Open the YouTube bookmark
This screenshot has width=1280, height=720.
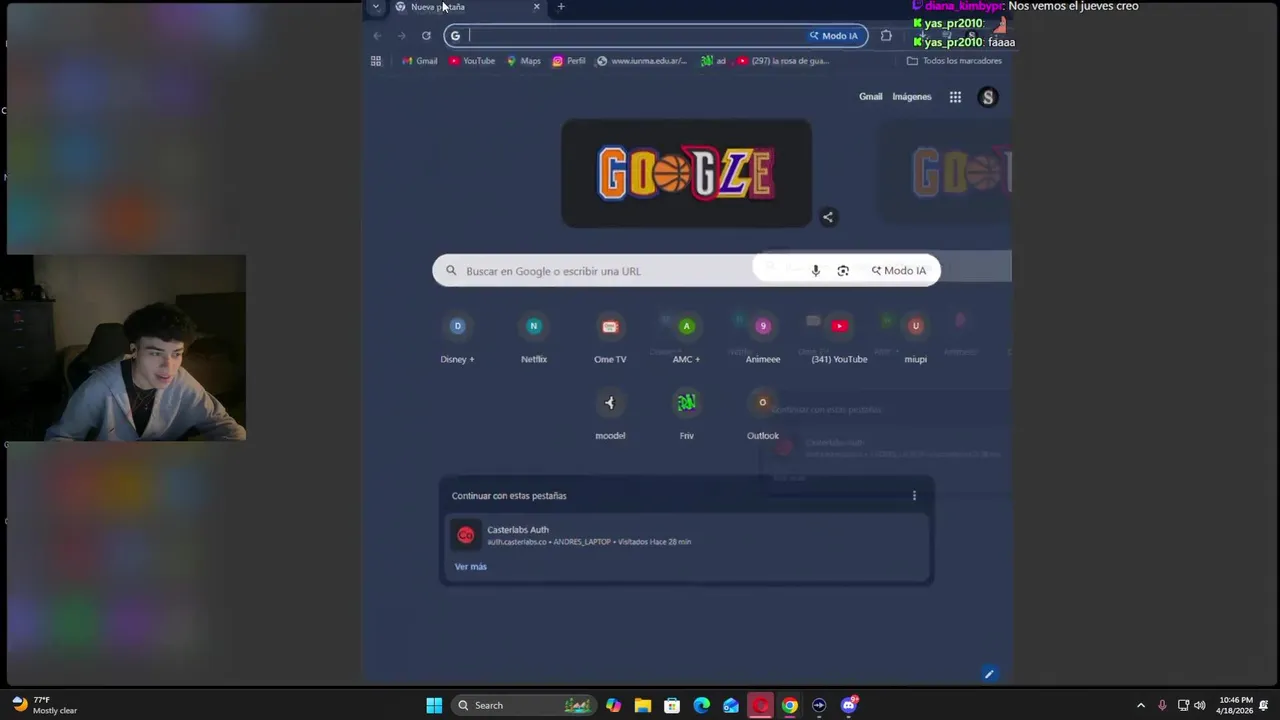(472, 61)
